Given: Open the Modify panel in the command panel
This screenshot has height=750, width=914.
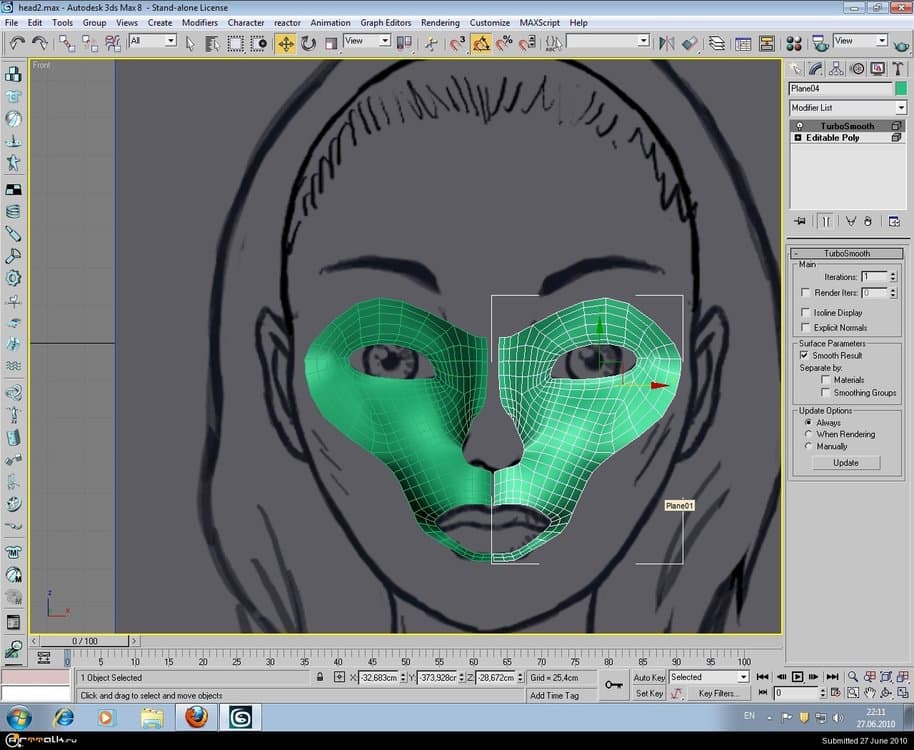Looking at the screenshot, I should pos(814,68).
